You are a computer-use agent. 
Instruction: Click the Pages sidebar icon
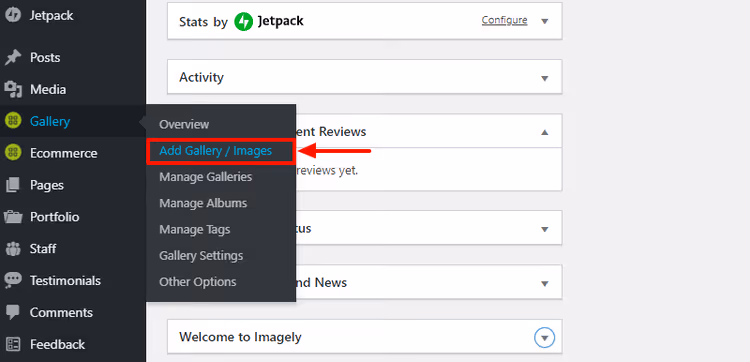click(x=13, y=185)
